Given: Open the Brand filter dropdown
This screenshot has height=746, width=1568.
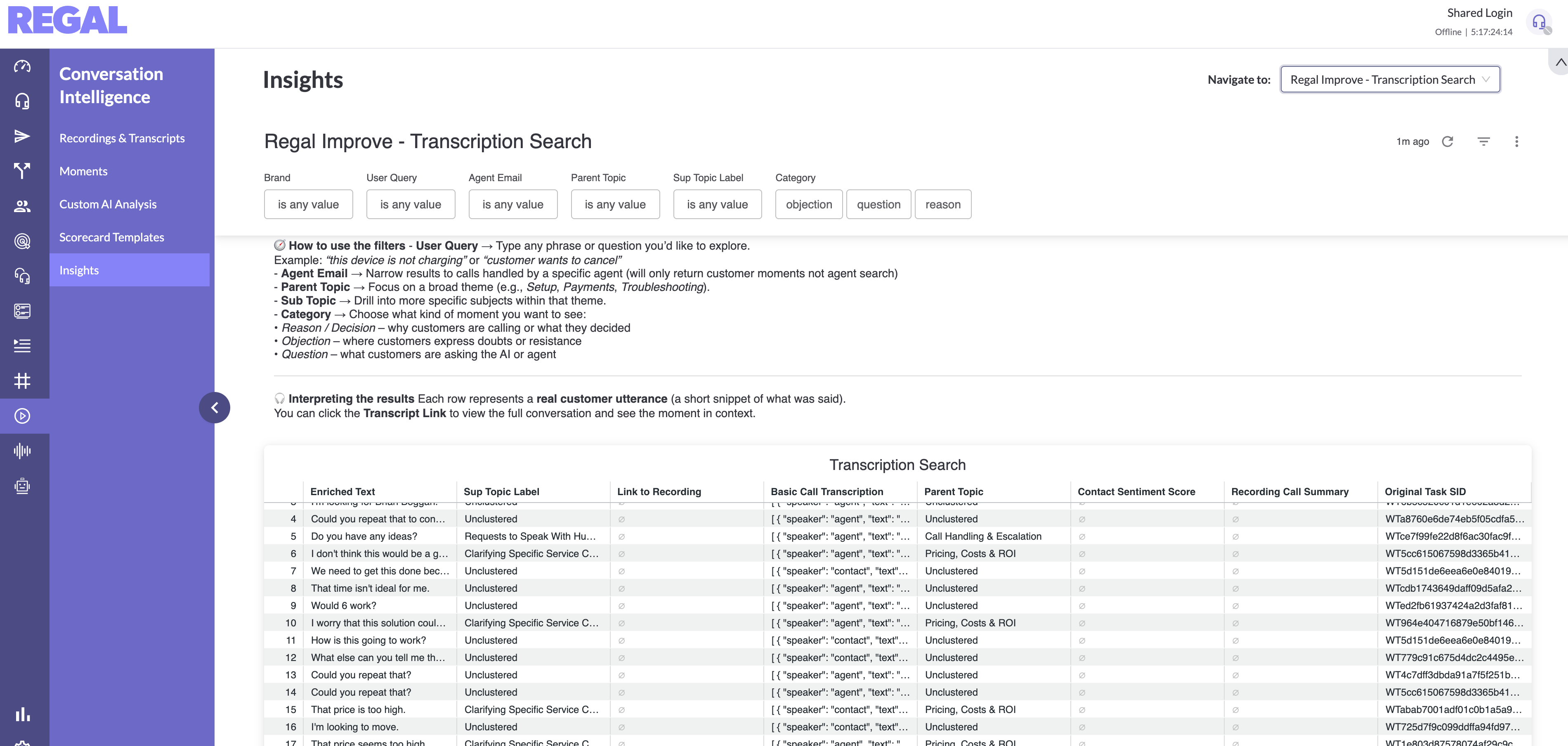Looking at the screenshot, I should coord(308,205).
